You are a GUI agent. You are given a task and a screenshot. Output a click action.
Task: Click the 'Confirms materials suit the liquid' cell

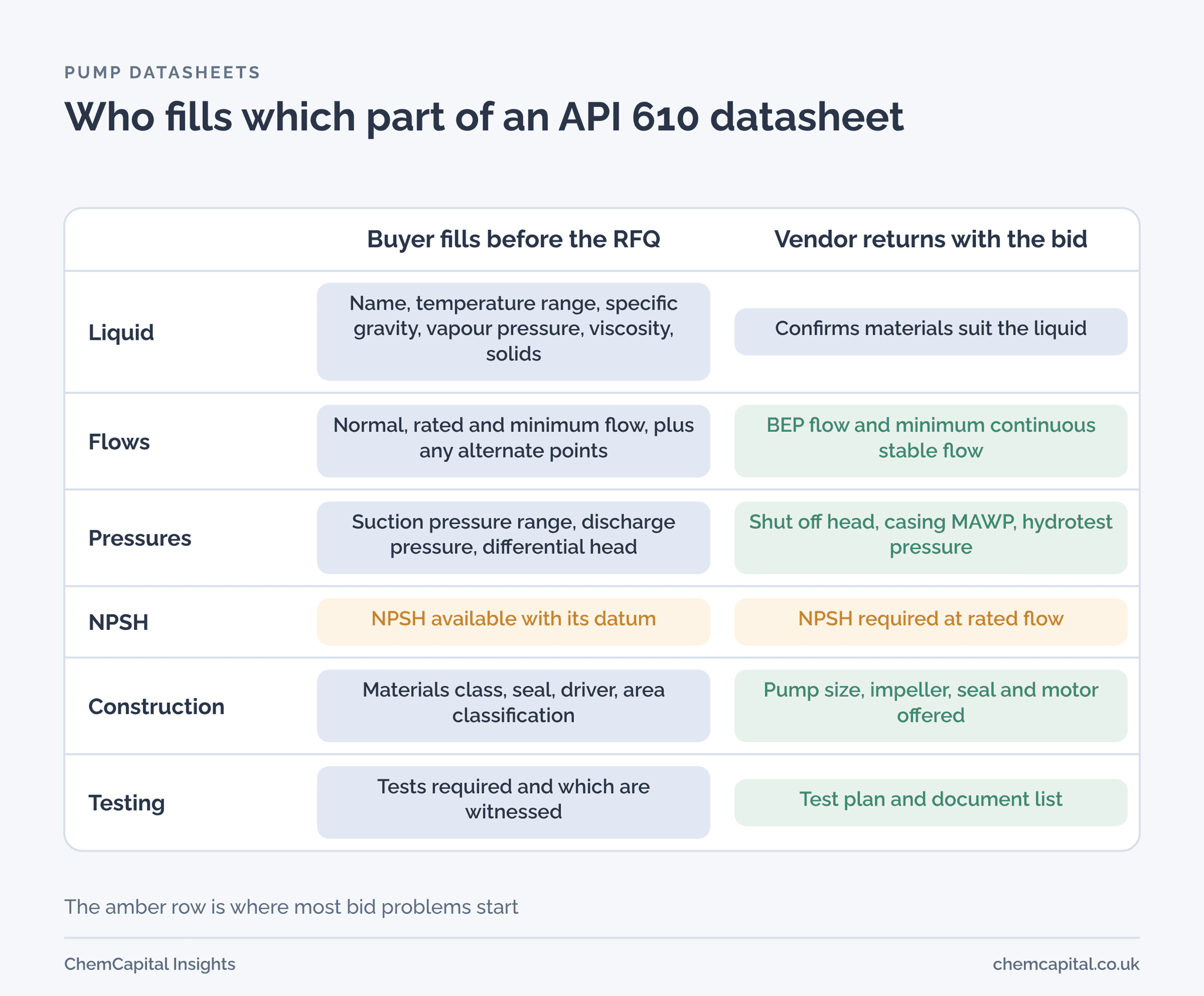931,331
